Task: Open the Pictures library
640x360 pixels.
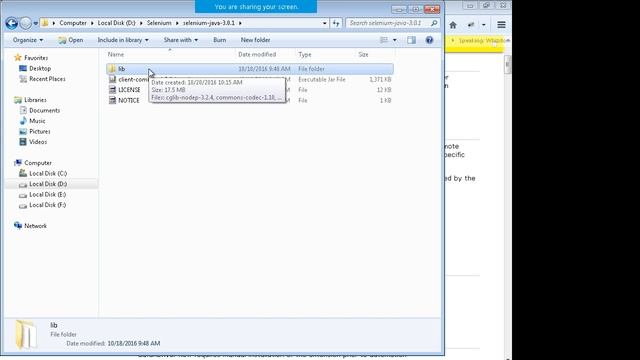Action: coord(40,131)
